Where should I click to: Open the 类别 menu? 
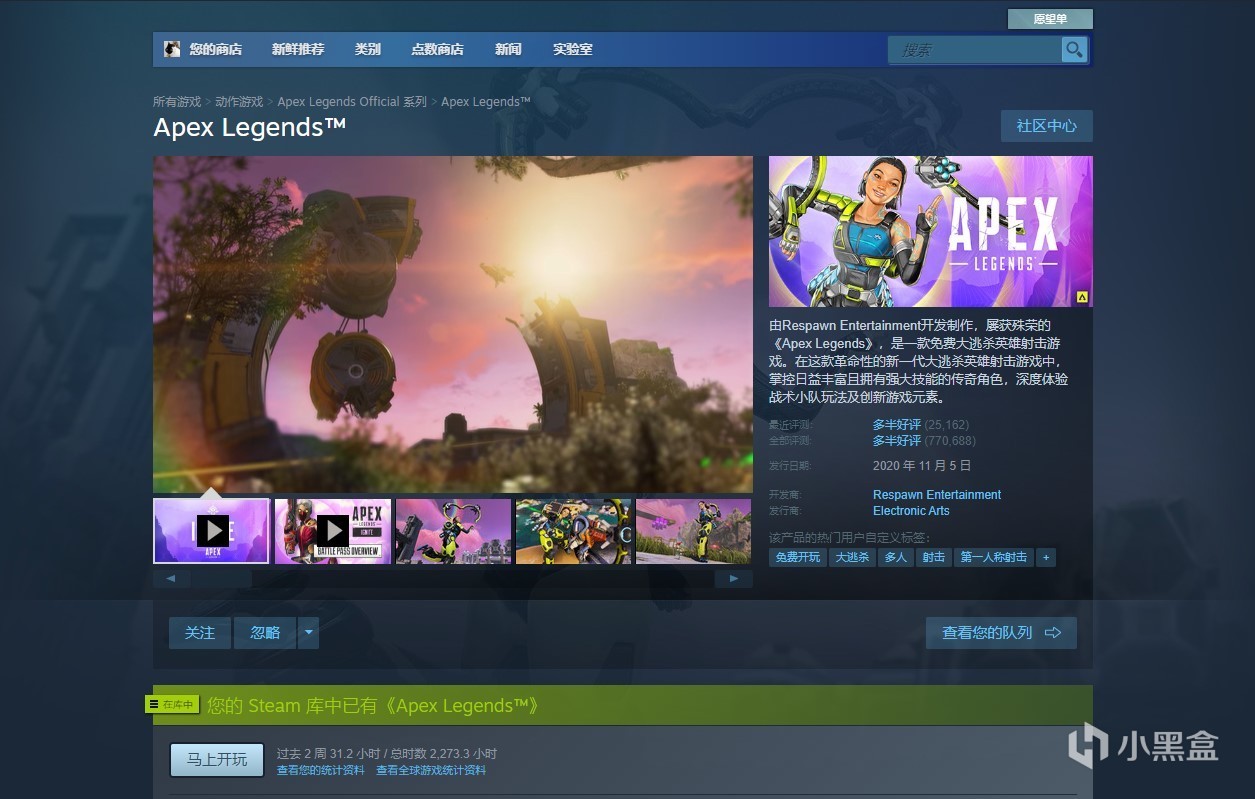(x=368, y=49)
